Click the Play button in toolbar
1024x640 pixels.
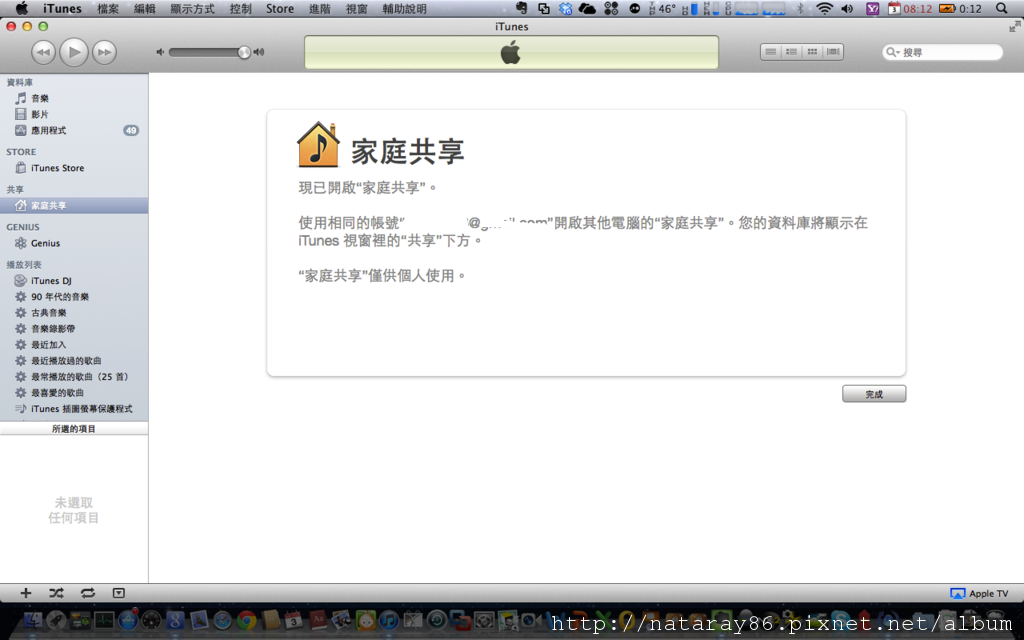74,52
